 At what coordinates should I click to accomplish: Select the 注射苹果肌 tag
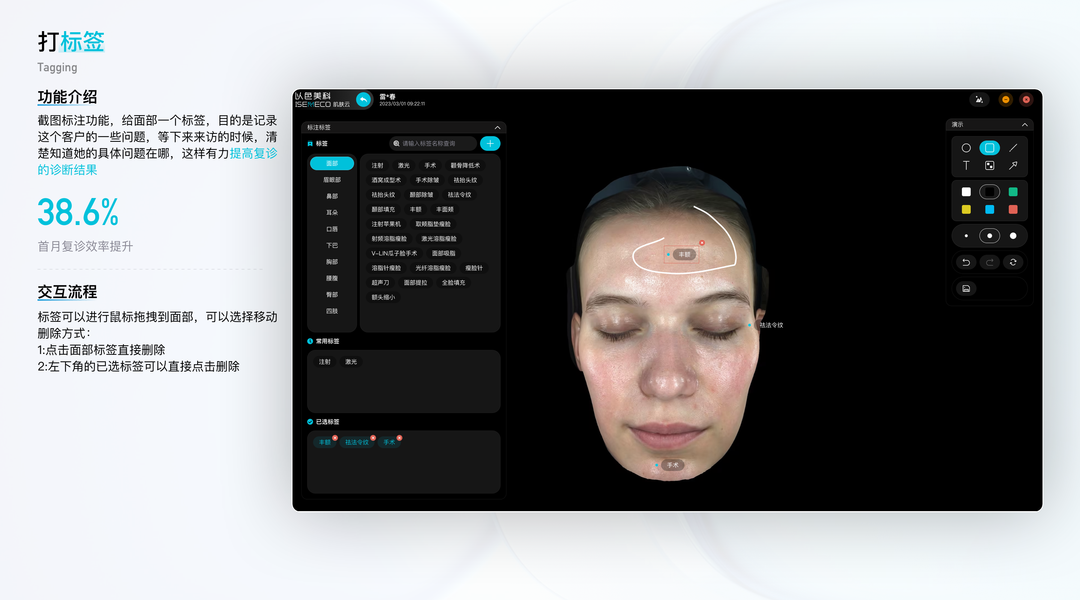click(x=386, y=224)
